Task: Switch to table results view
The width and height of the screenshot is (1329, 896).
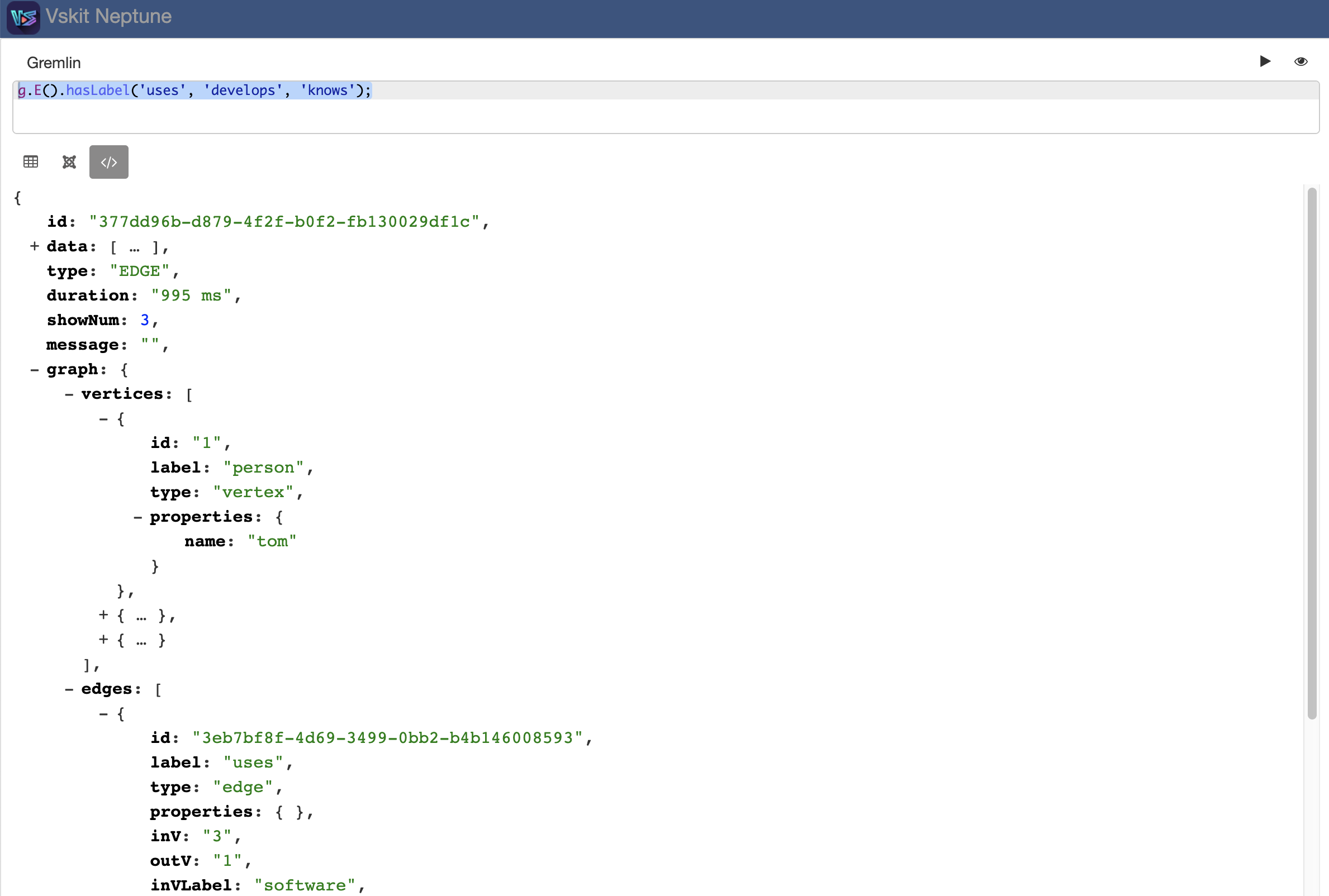Action: point(31,161)
